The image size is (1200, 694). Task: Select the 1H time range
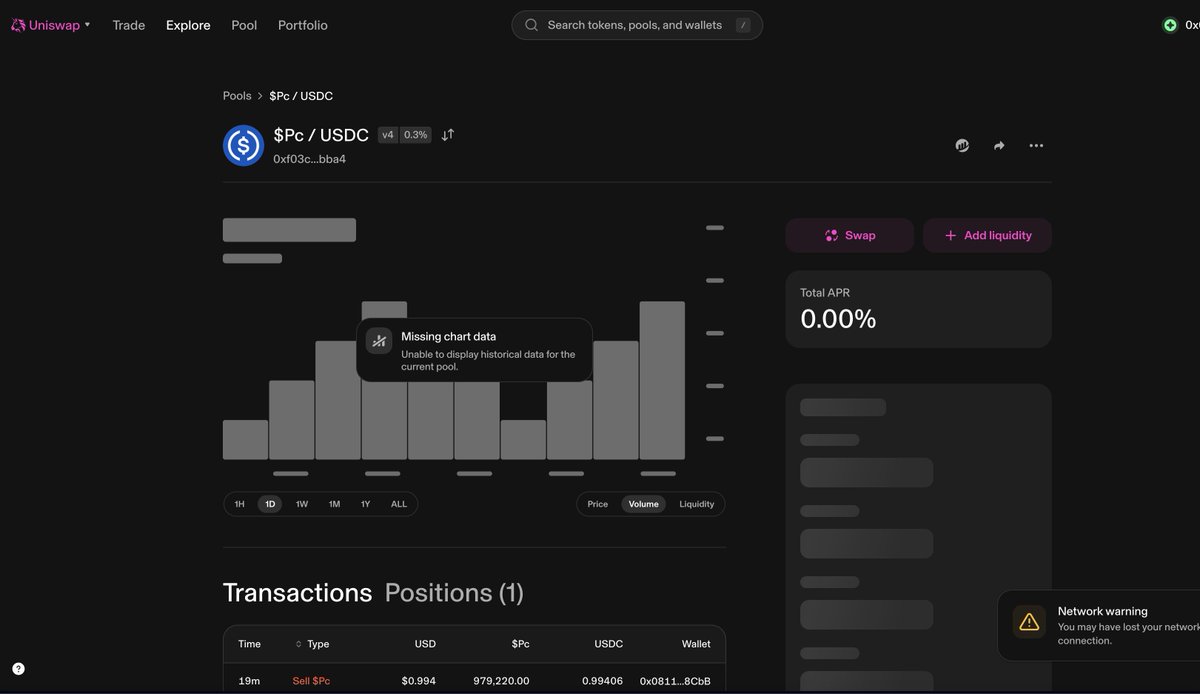pos(240,504)
